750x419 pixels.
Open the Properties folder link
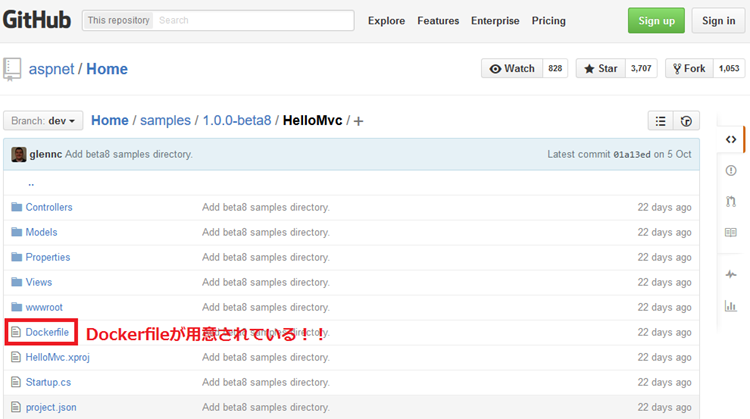click(48, 257)
